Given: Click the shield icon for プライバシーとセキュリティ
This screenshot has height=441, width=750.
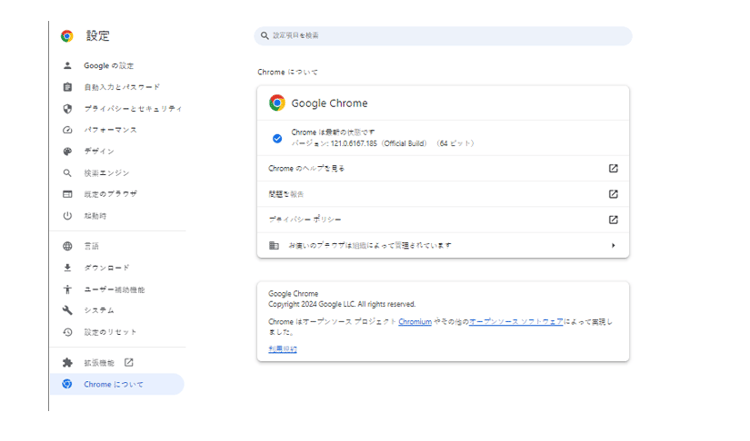Looking at the screenshot, I should click(67, 108).
